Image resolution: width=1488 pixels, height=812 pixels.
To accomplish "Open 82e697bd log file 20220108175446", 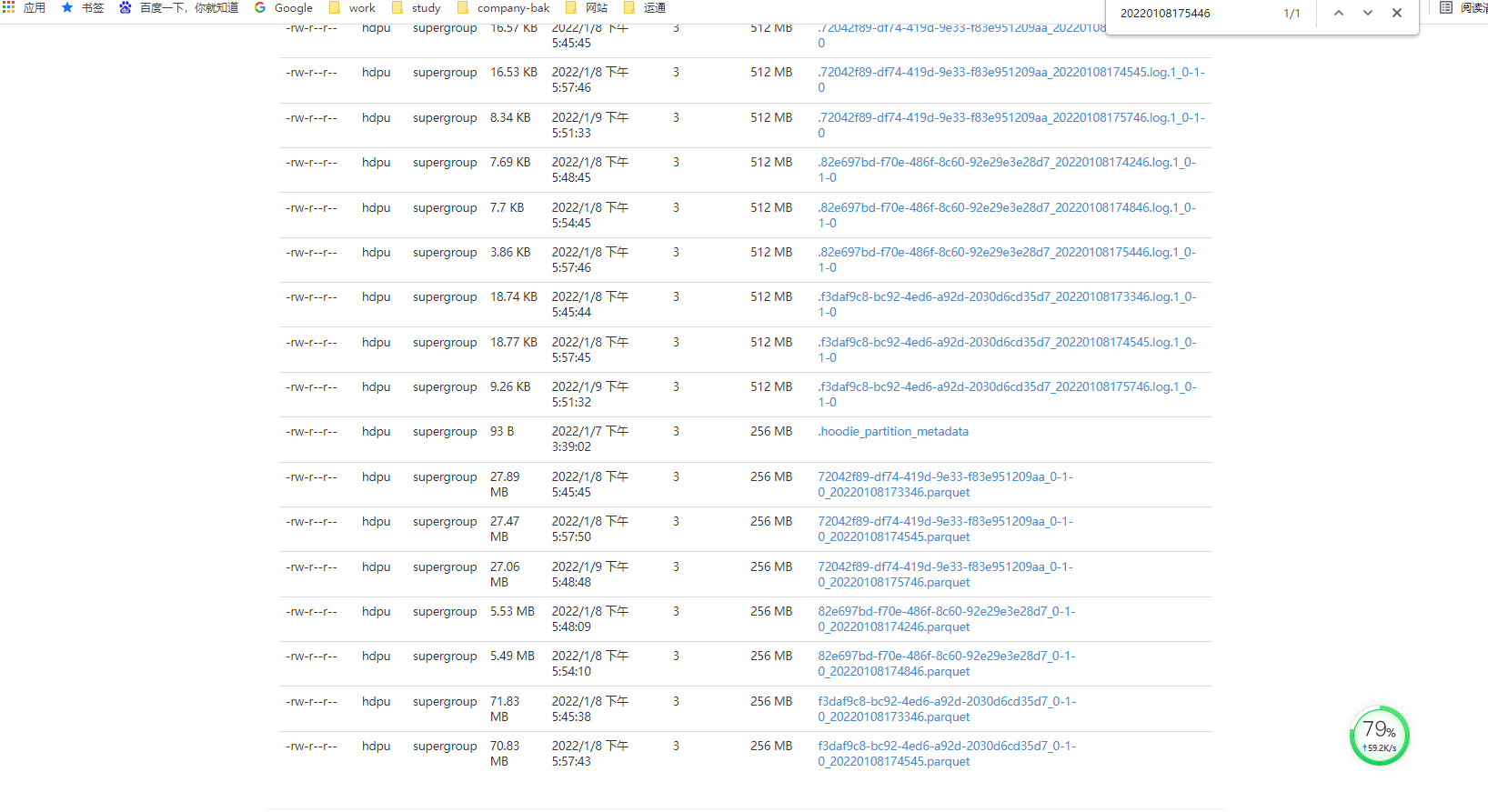I will [1007, 260].
